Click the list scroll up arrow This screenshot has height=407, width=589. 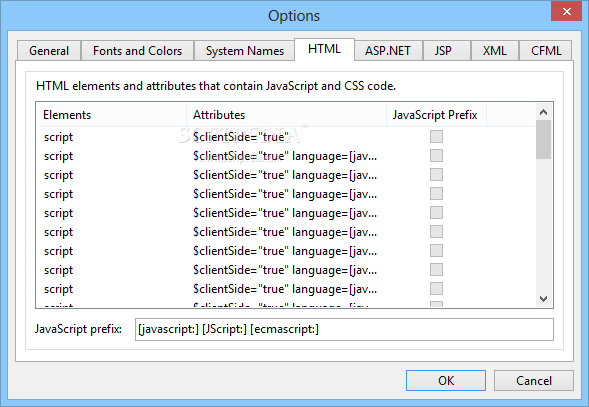click(x=543, y=112)
